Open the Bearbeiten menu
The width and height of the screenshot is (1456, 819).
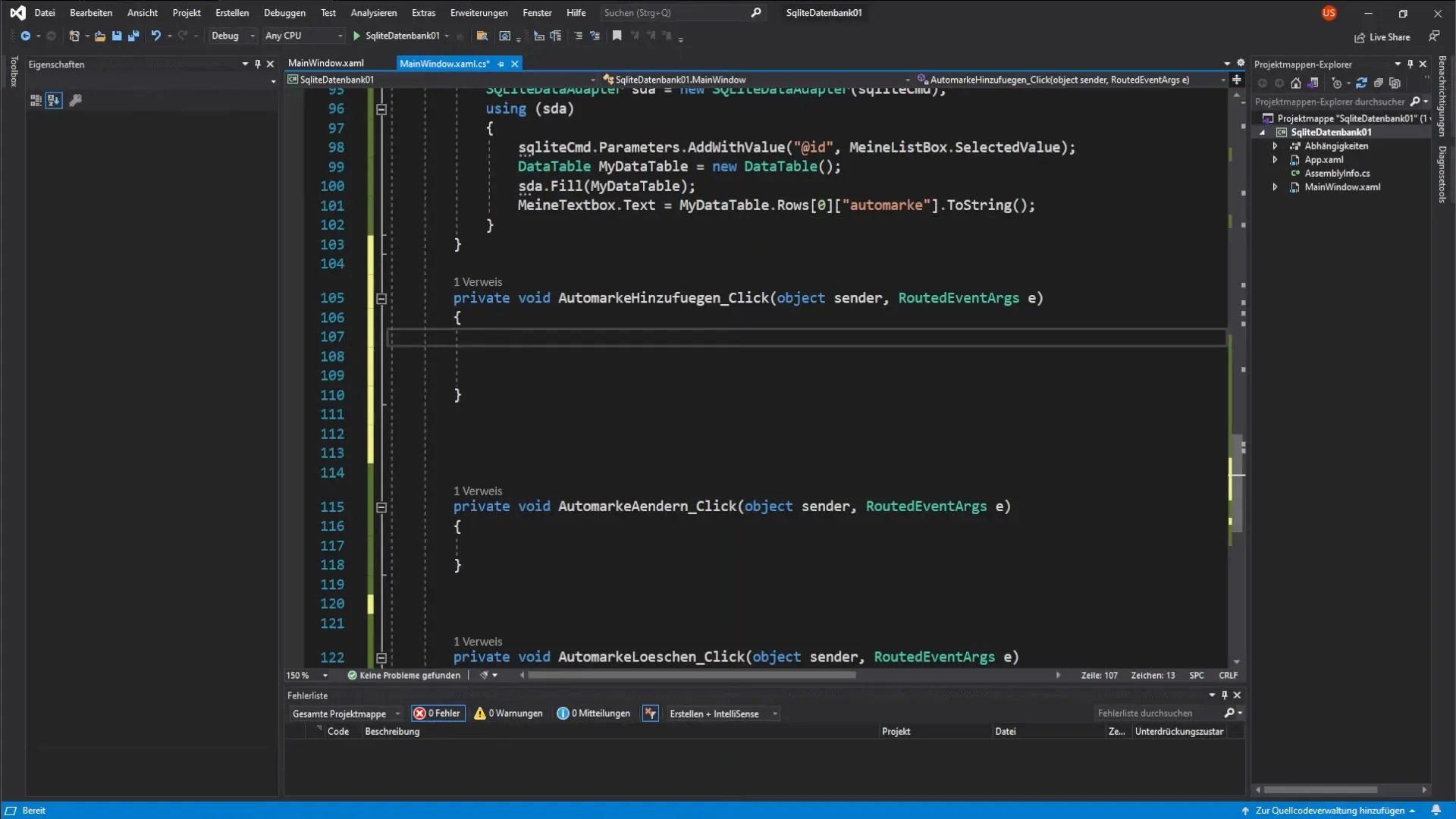coord(91,13)
